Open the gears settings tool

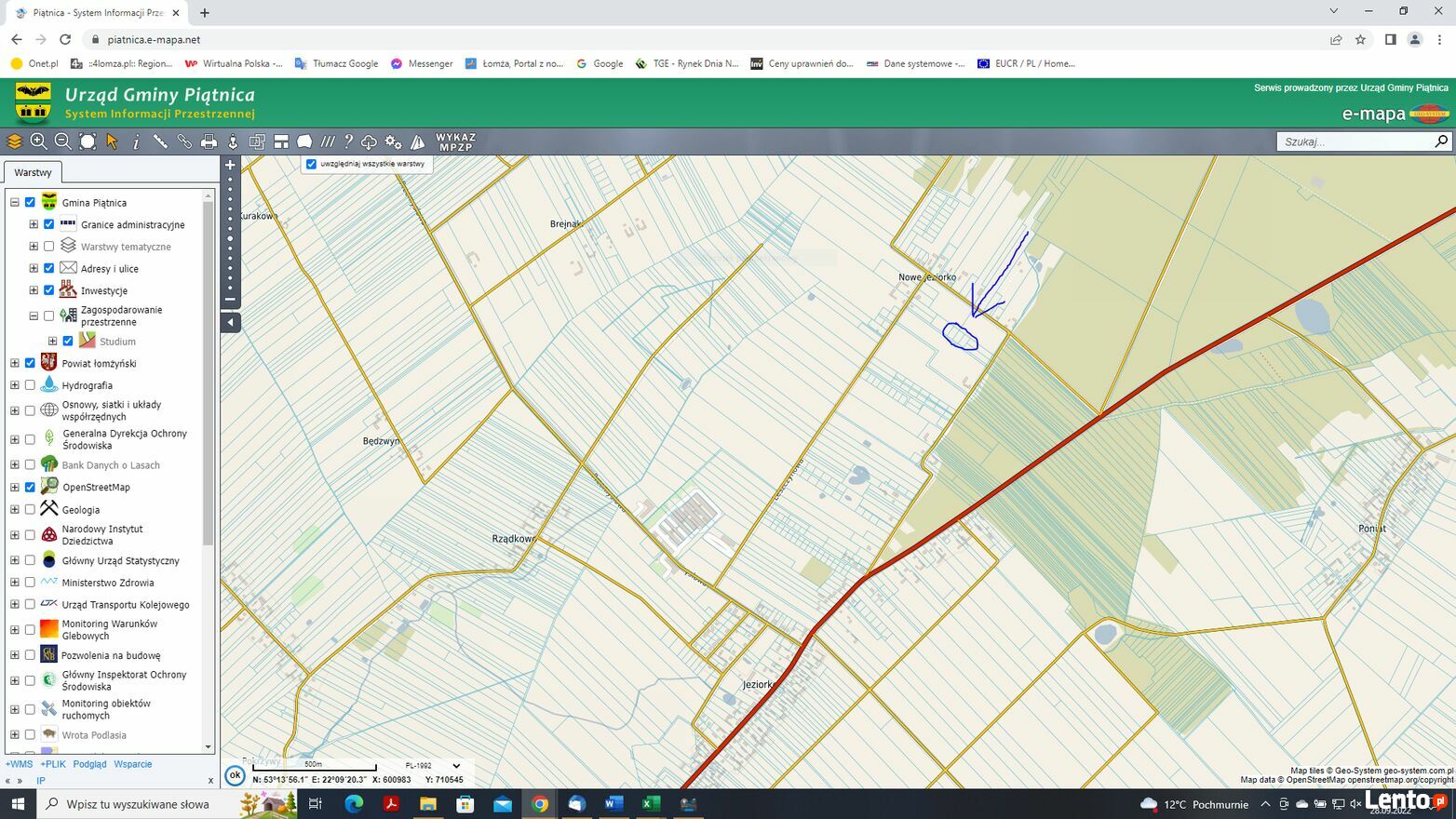(394, 141)
